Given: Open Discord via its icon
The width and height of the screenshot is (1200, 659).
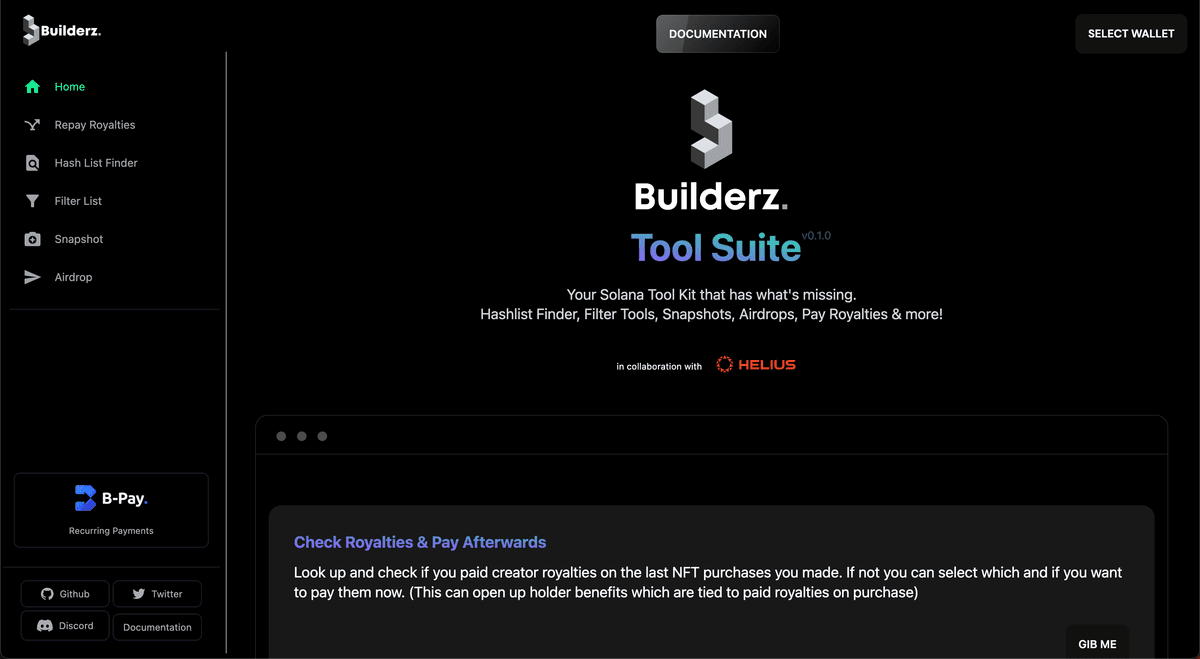Looking at the screenshot, I should point(46,625).
